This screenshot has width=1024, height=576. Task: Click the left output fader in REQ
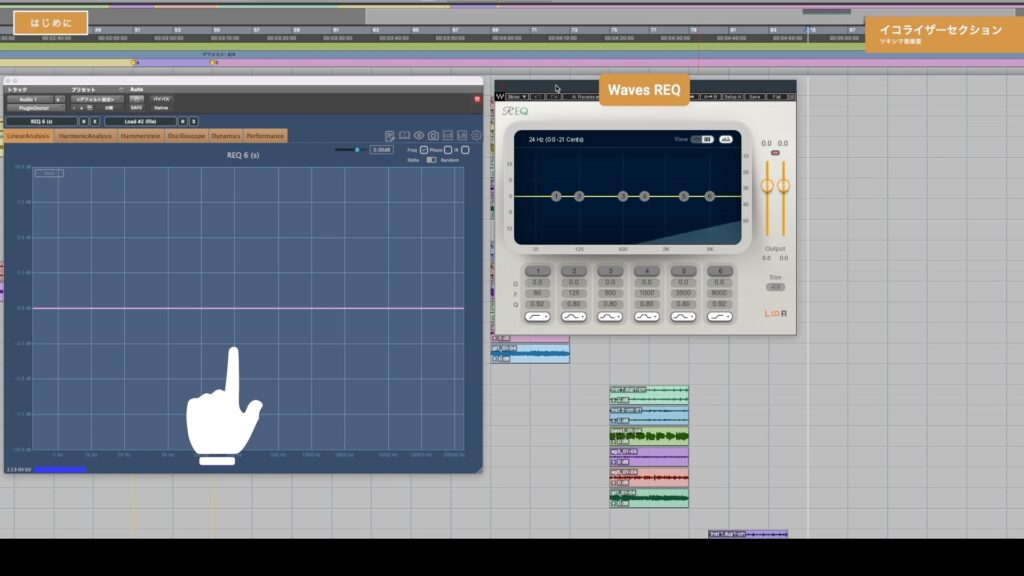pyautogui.click(x=767, y=186)
